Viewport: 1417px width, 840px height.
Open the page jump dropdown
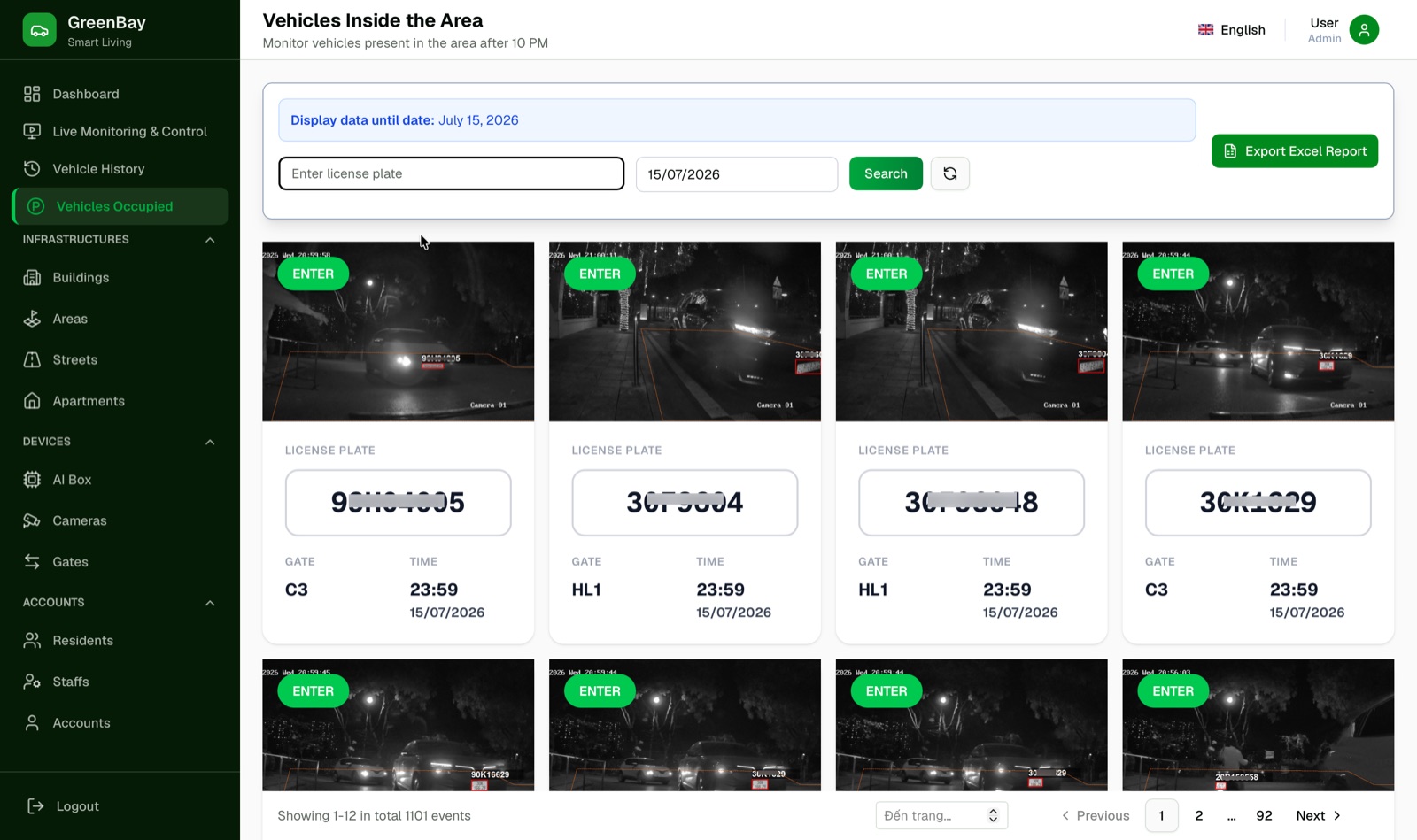pos(941,815)
